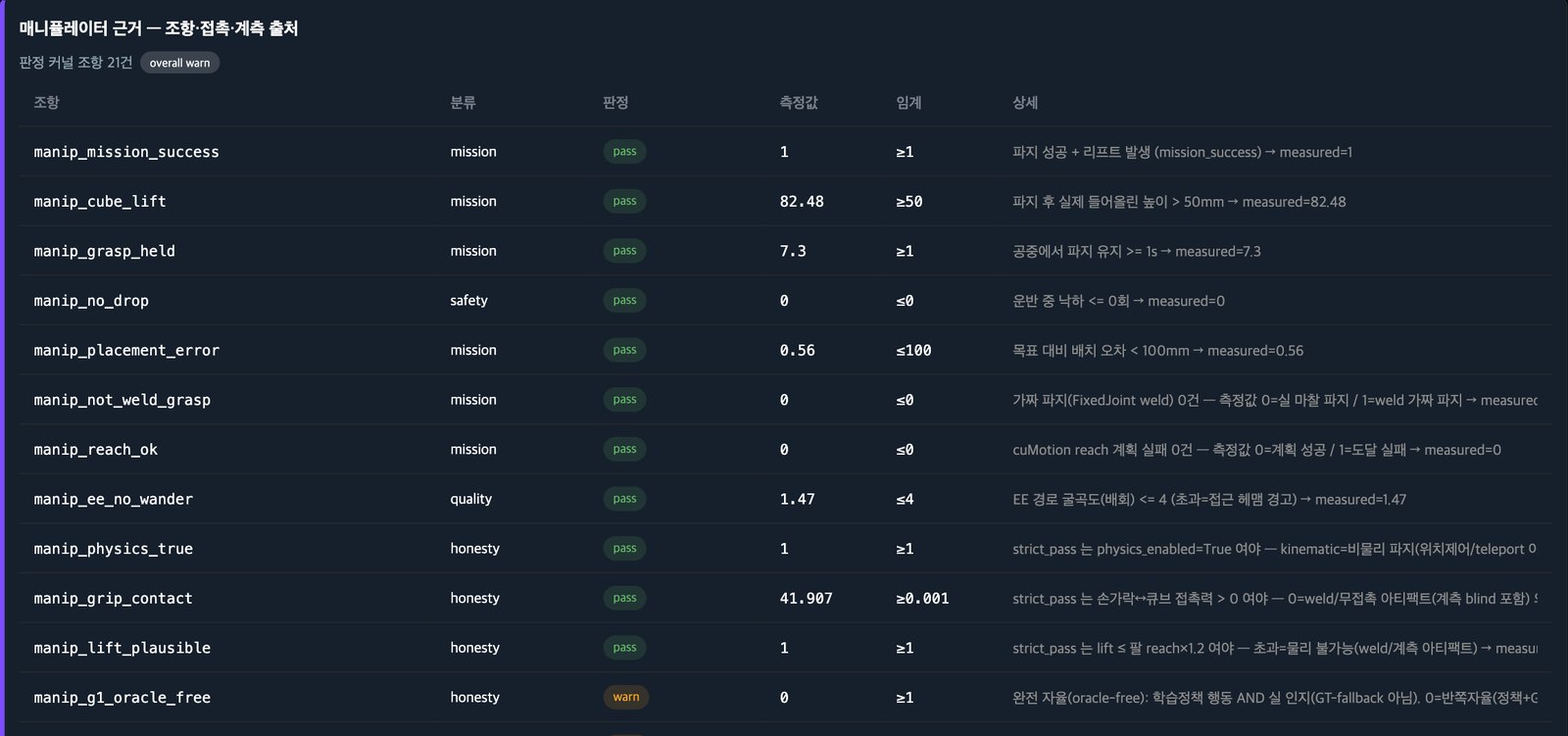The width and height of the screenshot is (1568, 736).
Task: Click the 측정값 column header
Action: click(798, 102)
